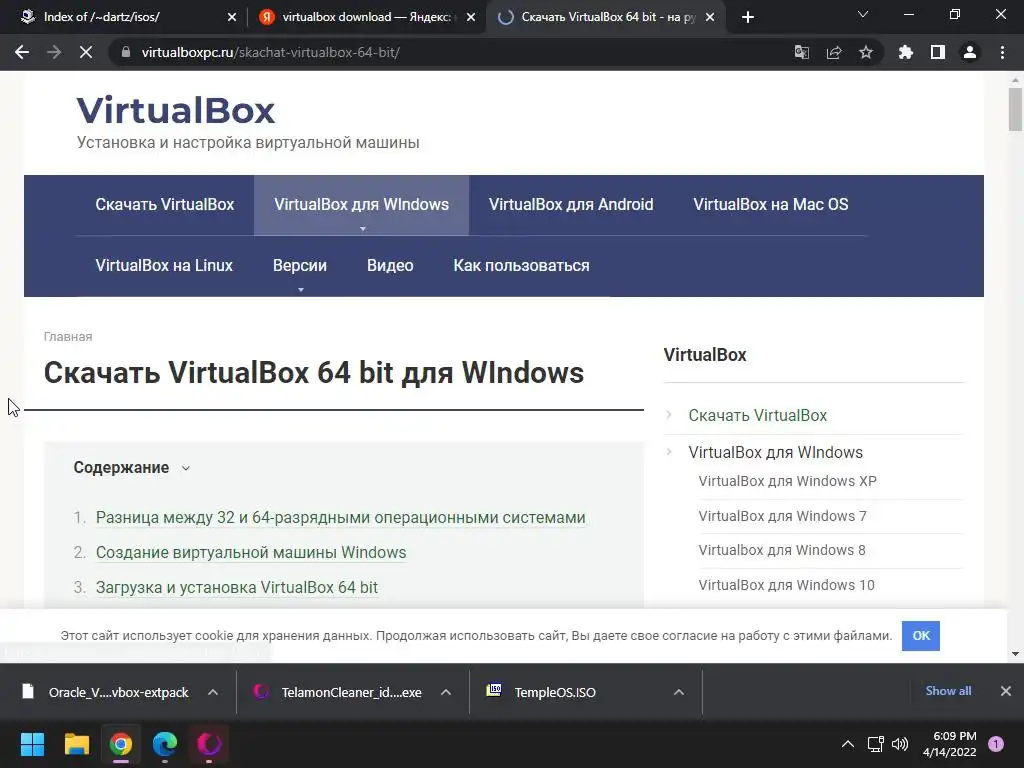This screenshot has width=1024, height=768.
Task: Click the Главная breadcrumb link
Action: [68, 337]
